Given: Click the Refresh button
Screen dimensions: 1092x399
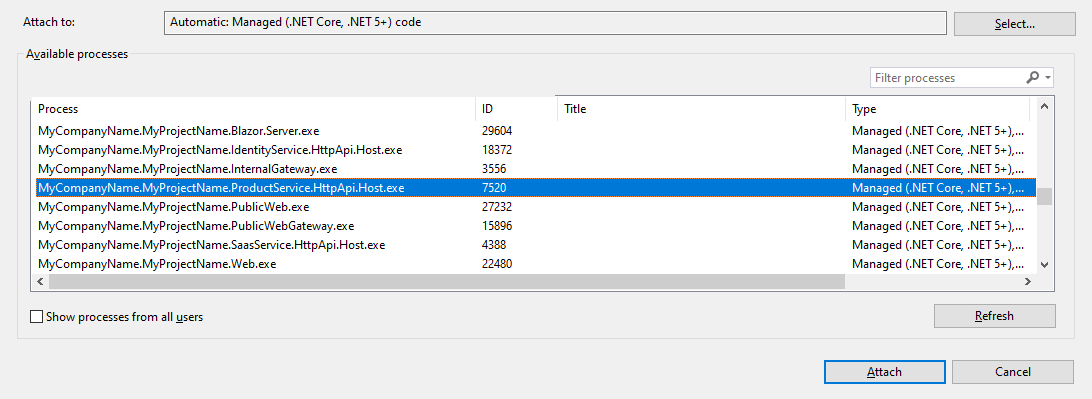Looking at the screenshot, I should pos(994,315).
